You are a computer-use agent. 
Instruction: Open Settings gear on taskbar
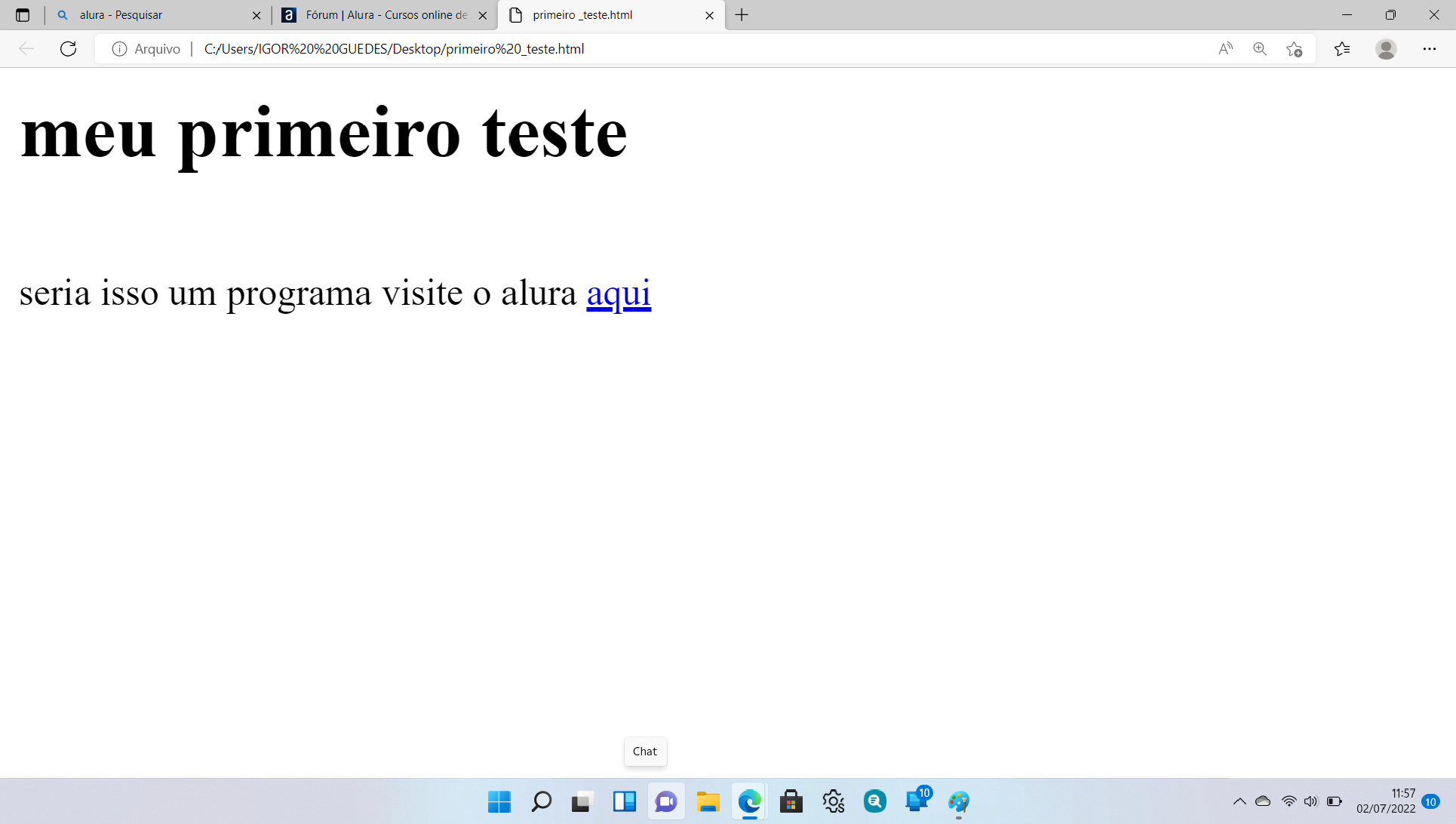833,801
